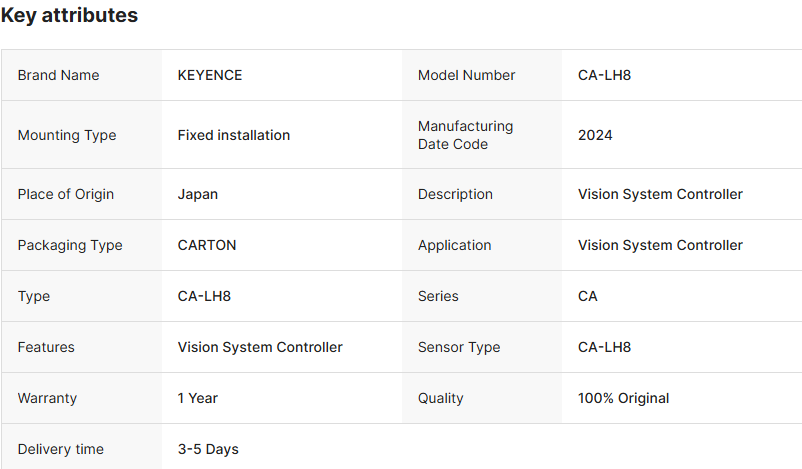Select the CARTON packaging value

pos(207,245)
